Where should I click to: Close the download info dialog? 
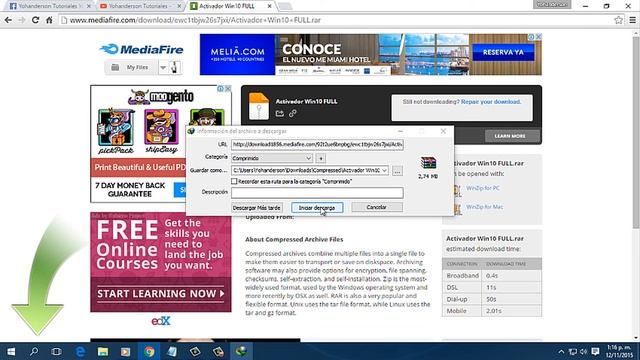pyautogui.click(x=443, y=131)
